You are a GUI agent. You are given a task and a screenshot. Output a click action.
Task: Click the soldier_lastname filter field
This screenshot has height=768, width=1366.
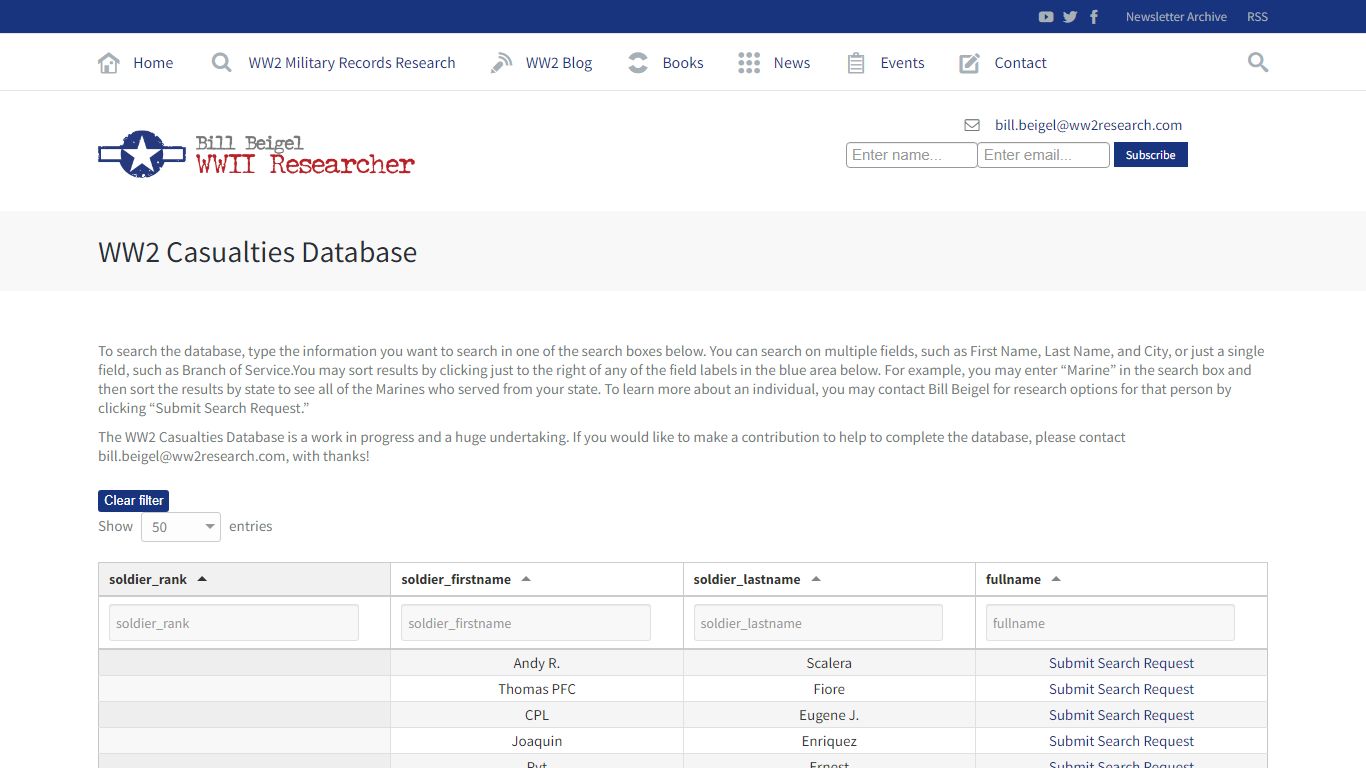point(818,623)
